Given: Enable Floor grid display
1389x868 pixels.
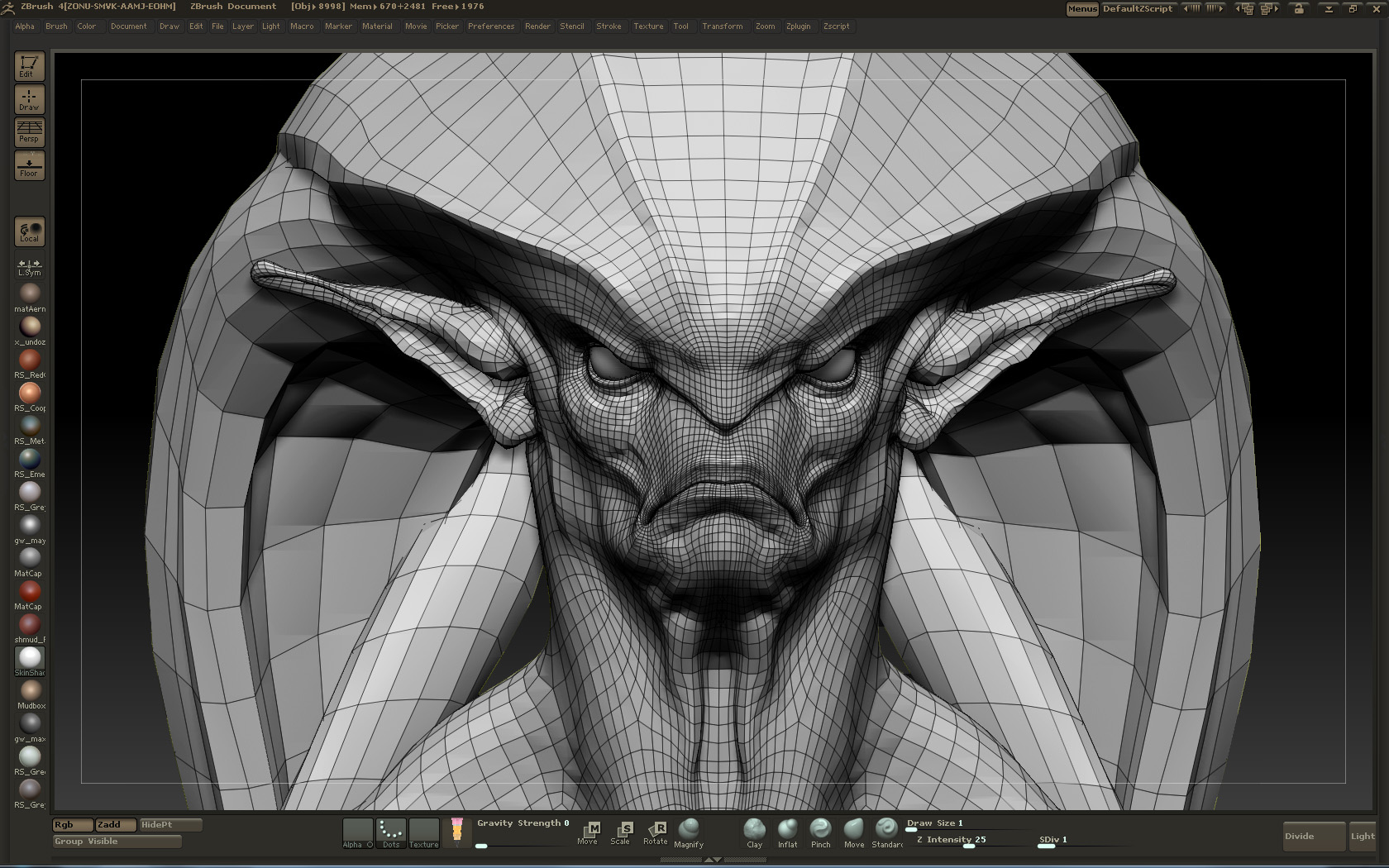Looking at the screenshot, I should (29, 165).
